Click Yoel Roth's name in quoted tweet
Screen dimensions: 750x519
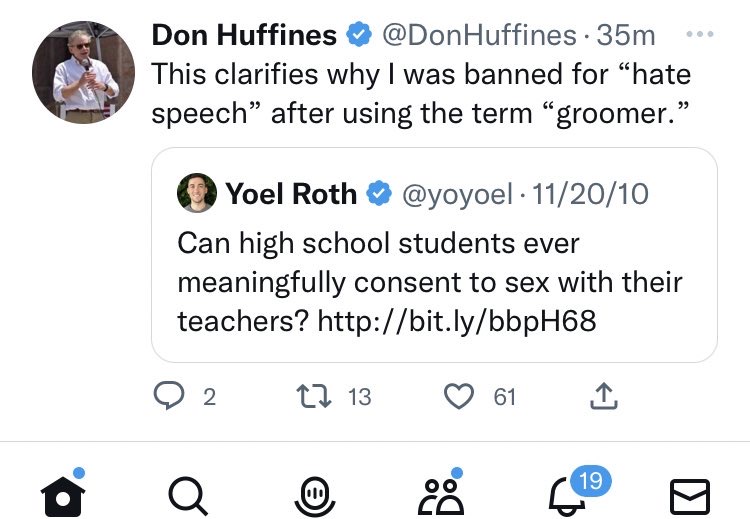(291, 193)
